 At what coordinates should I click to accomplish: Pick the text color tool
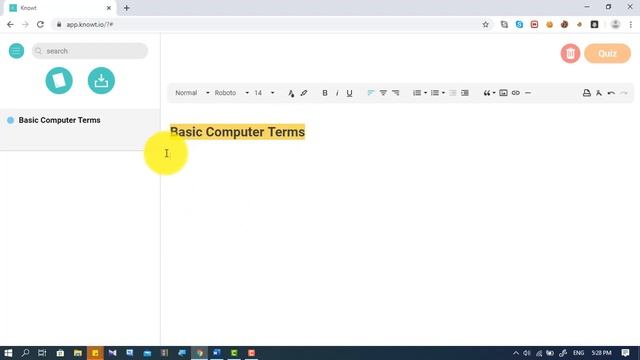pos(291,93)
